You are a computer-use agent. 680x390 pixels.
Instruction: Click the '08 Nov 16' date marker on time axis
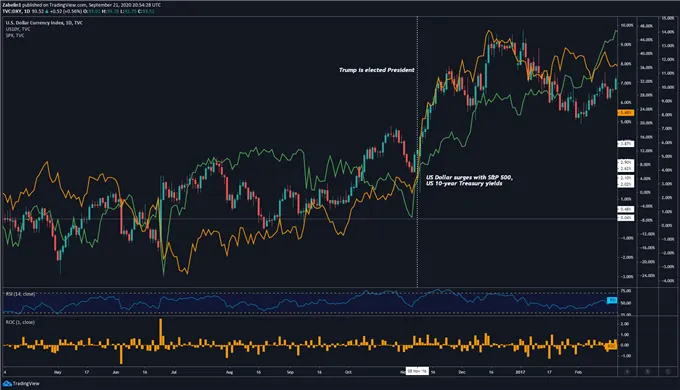click(417, 371)
